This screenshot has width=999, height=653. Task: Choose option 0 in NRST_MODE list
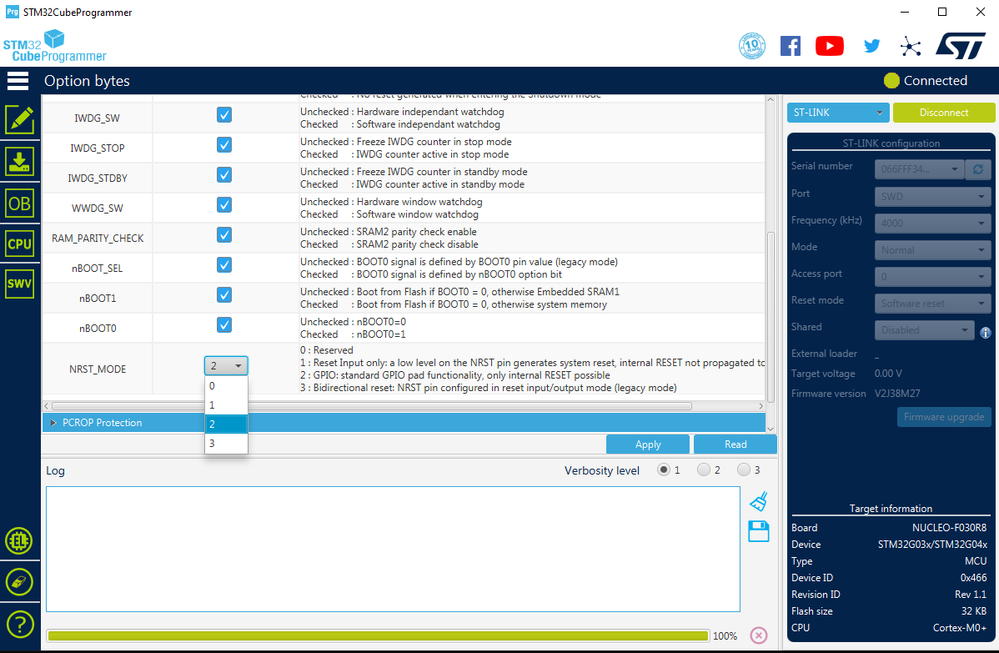226,386
